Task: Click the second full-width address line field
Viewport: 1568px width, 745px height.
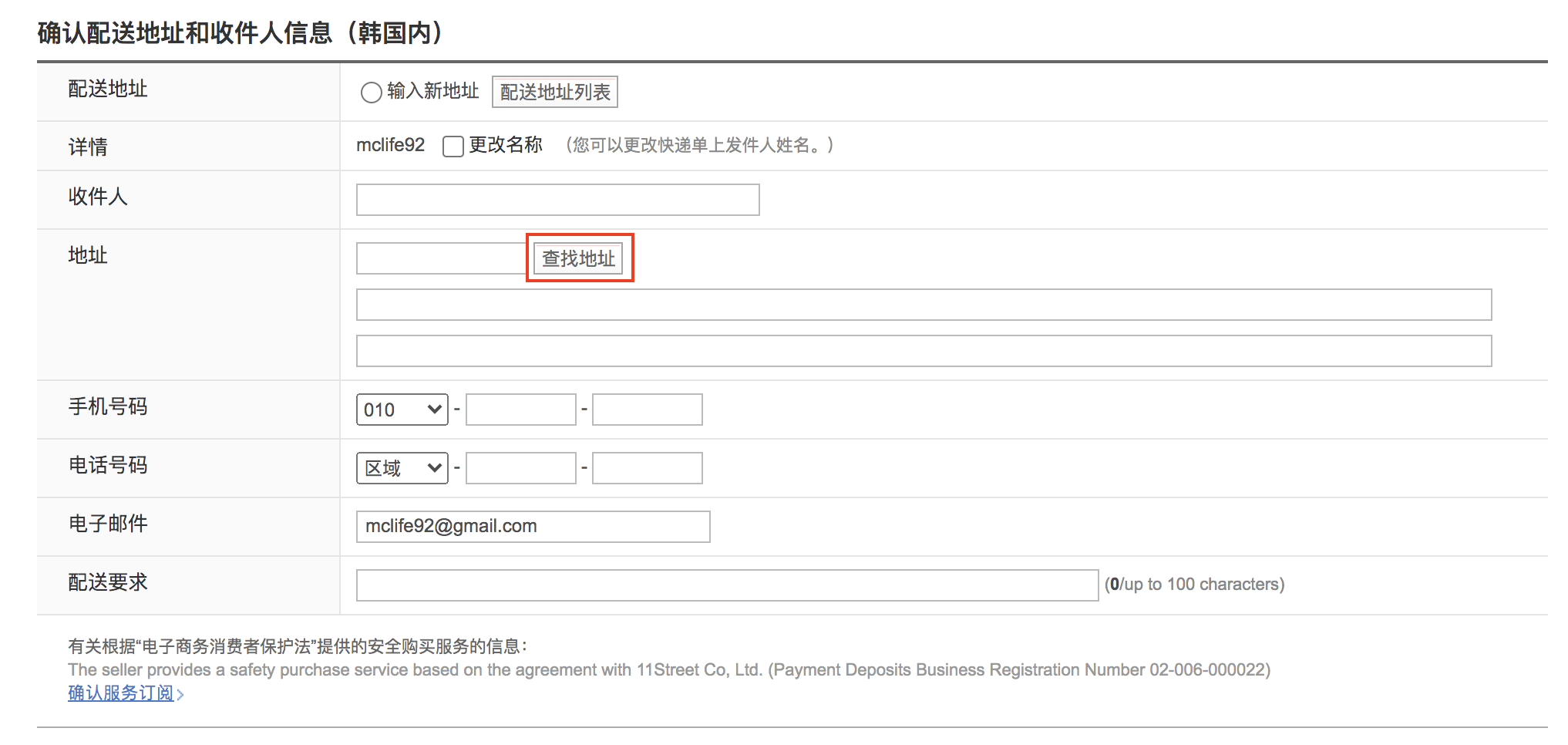Action: pos(923,351)
